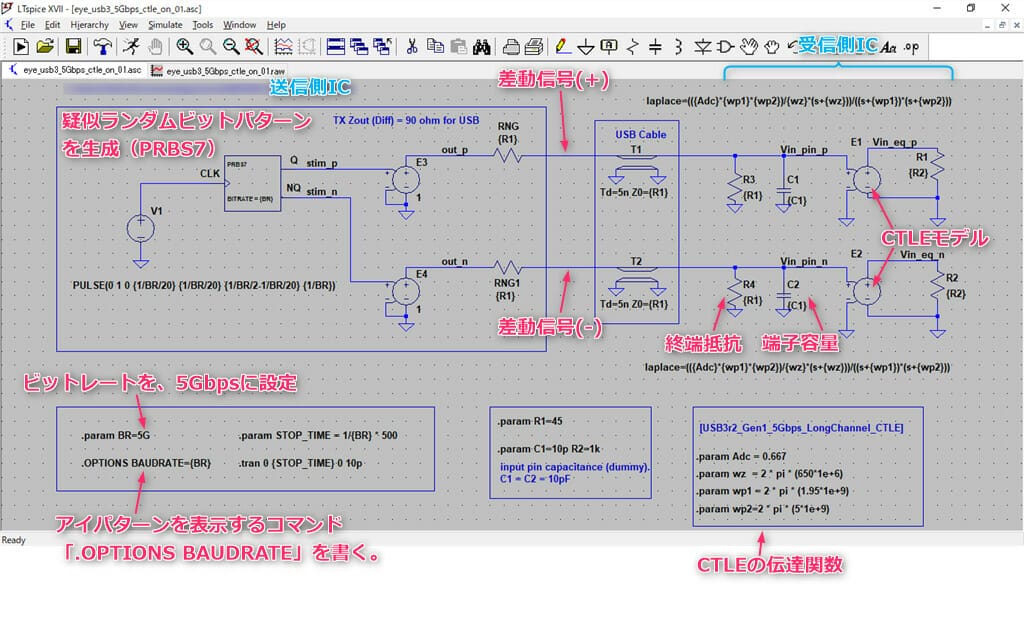Add a text annotation with Aa tool
The width and height of the screenshot is (1024, 620).
[887, 45]
